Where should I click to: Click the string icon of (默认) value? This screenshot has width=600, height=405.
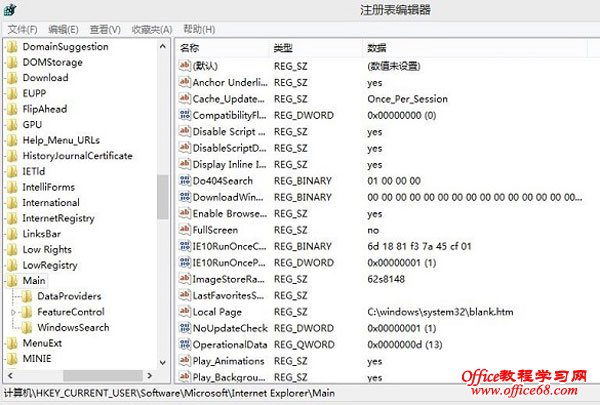[185, 66]
